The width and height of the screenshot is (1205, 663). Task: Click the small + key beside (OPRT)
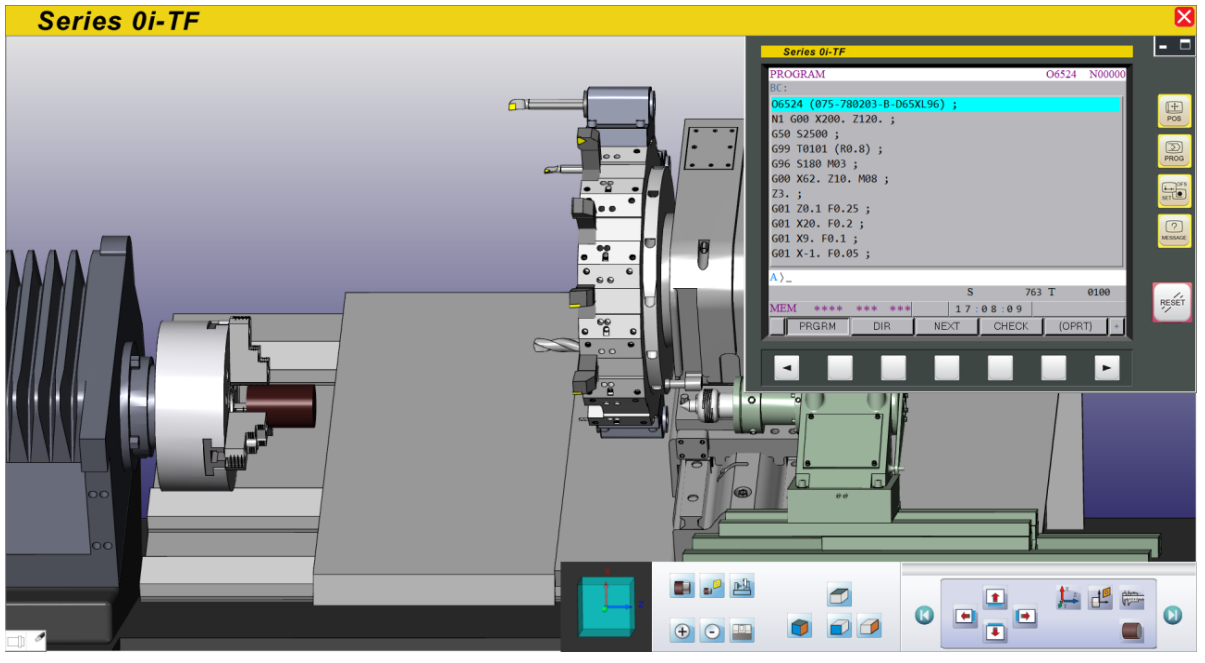[x=1117, y=326]
